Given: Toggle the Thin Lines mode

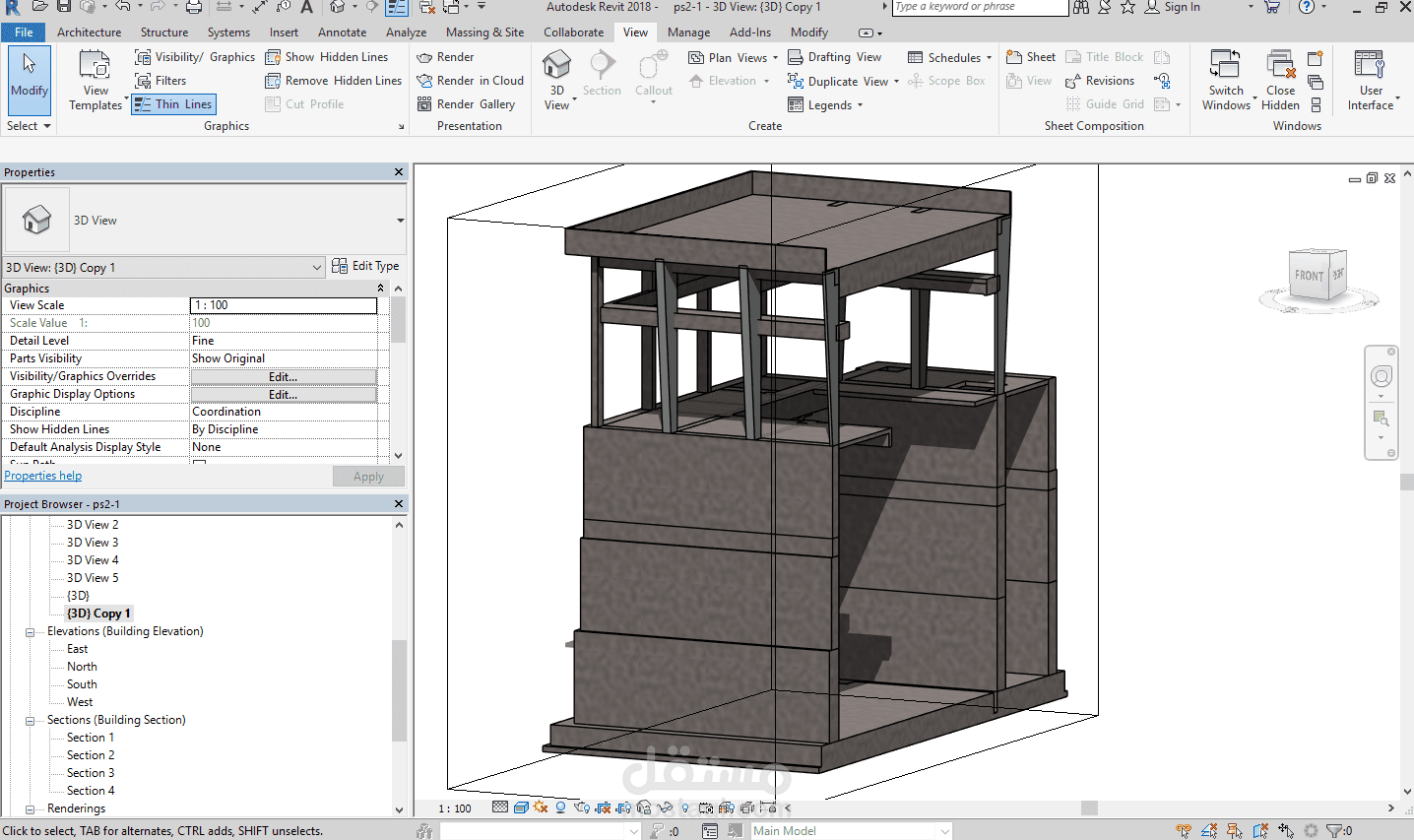Looking at the screenshot, I should [172, 104].
